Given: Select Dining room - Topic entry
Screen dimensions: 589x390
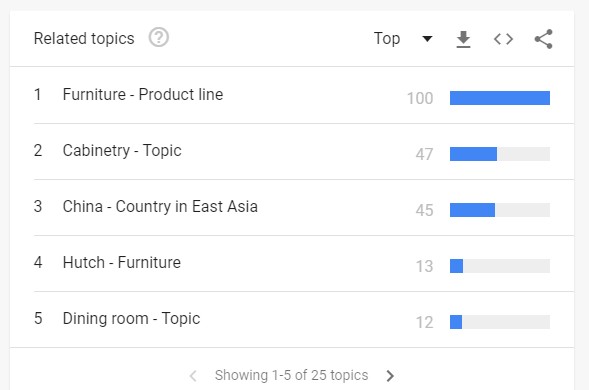Looking at the screenshot, I should click(x=131, y=319).
